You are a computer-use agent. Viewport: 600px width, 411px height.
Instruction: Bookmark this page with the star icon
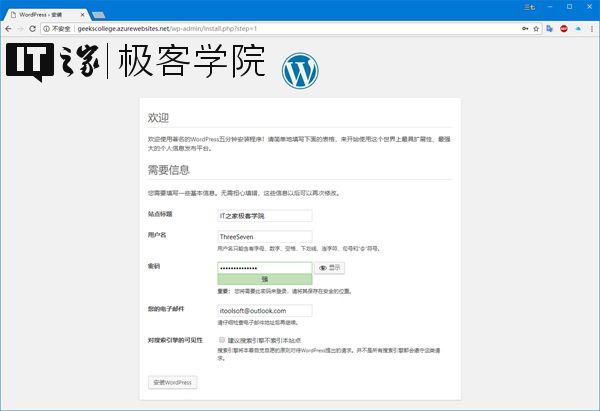pos(536,29)
